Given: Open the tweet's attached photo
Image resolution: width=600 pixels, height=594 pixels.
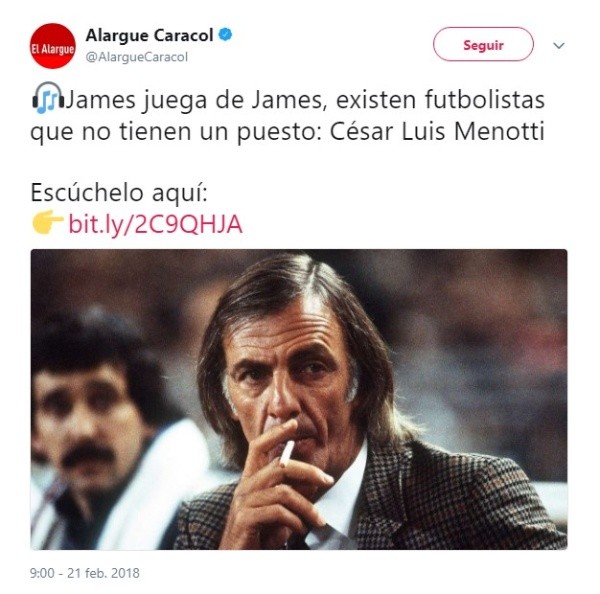Looking at the screenshot, I should (x=299, y=399).
